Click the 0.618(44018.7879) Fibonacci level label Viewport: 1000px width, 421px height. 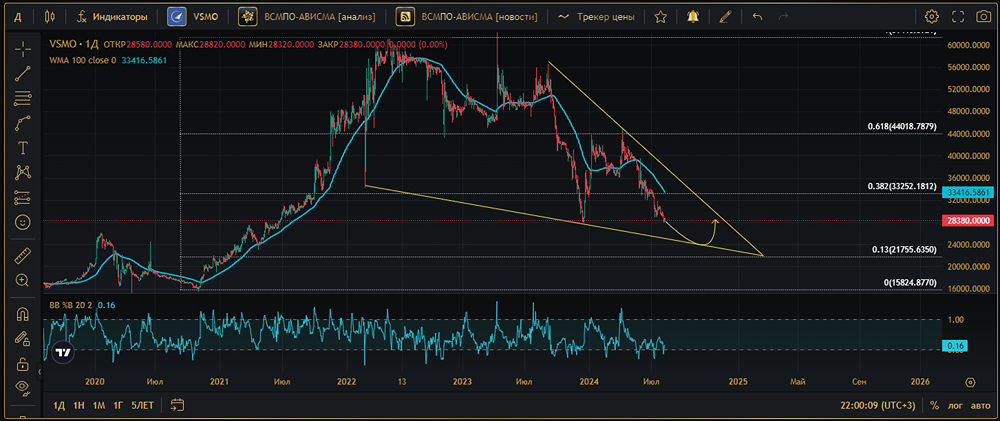pos(902,127)
